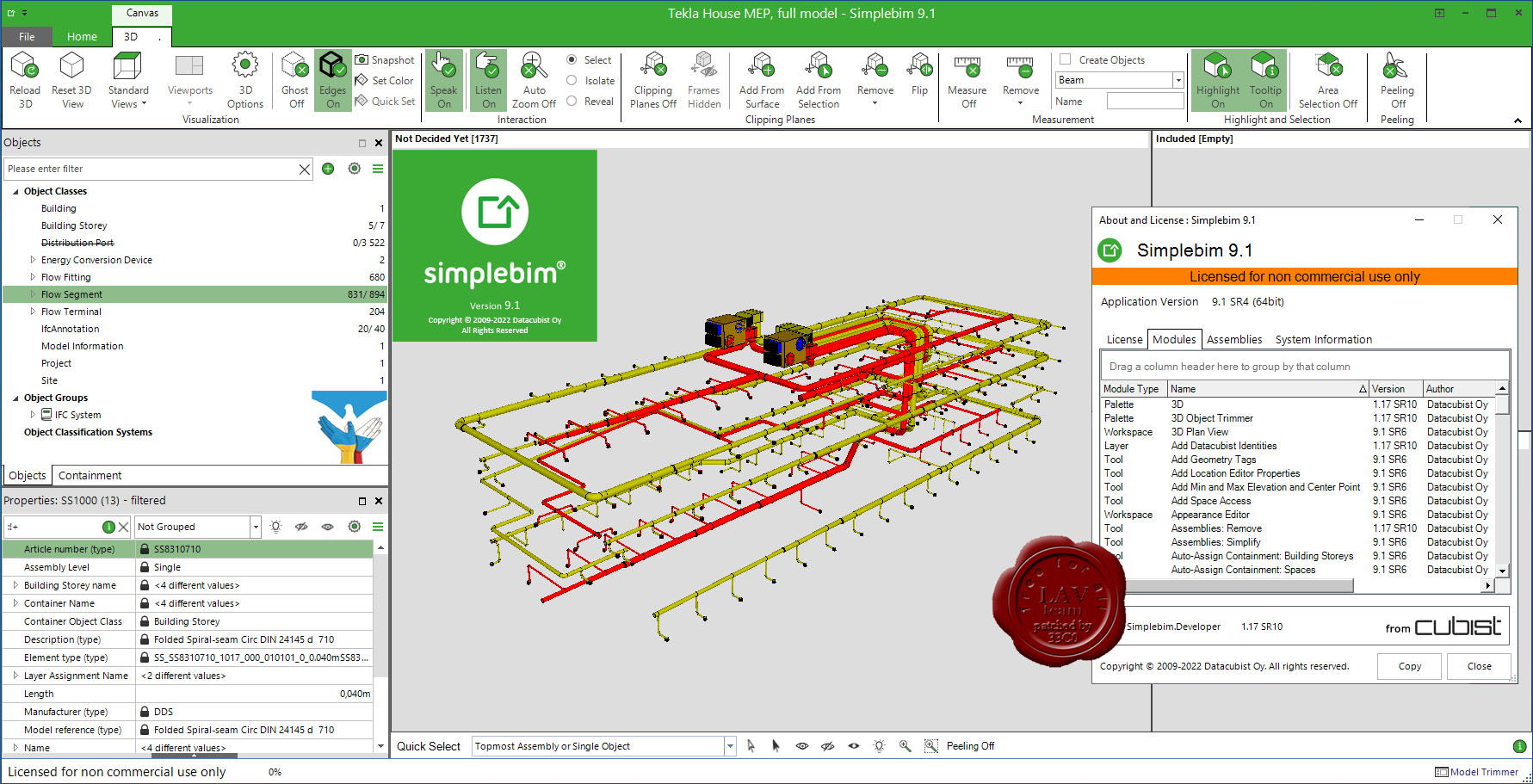Toggle Auto Zoom Off
The width and height of the screenshot is (1533, 784).
pos(534,80)
